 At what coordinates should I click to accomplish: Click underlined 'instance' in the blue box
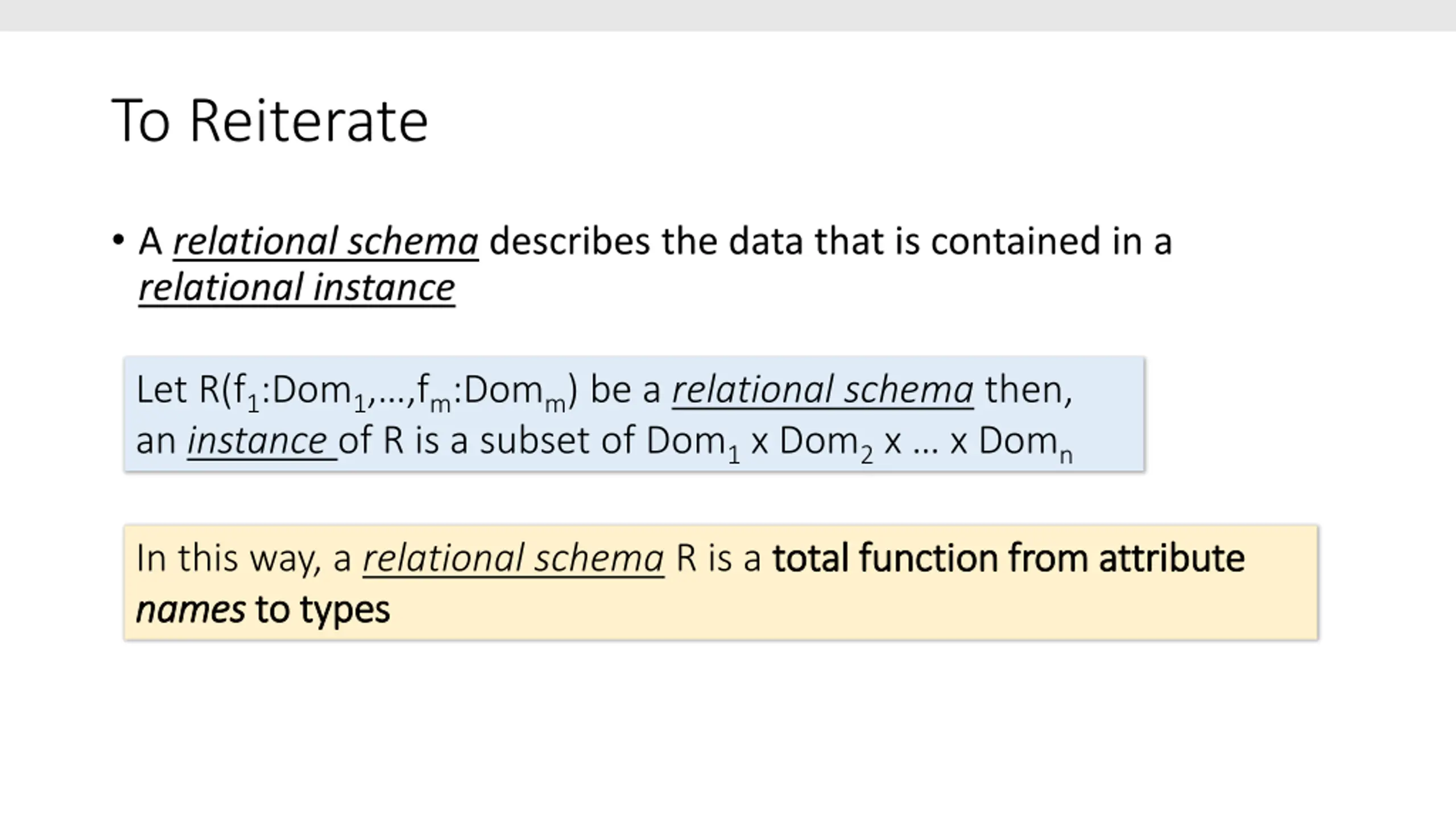[x=262, y=441]
